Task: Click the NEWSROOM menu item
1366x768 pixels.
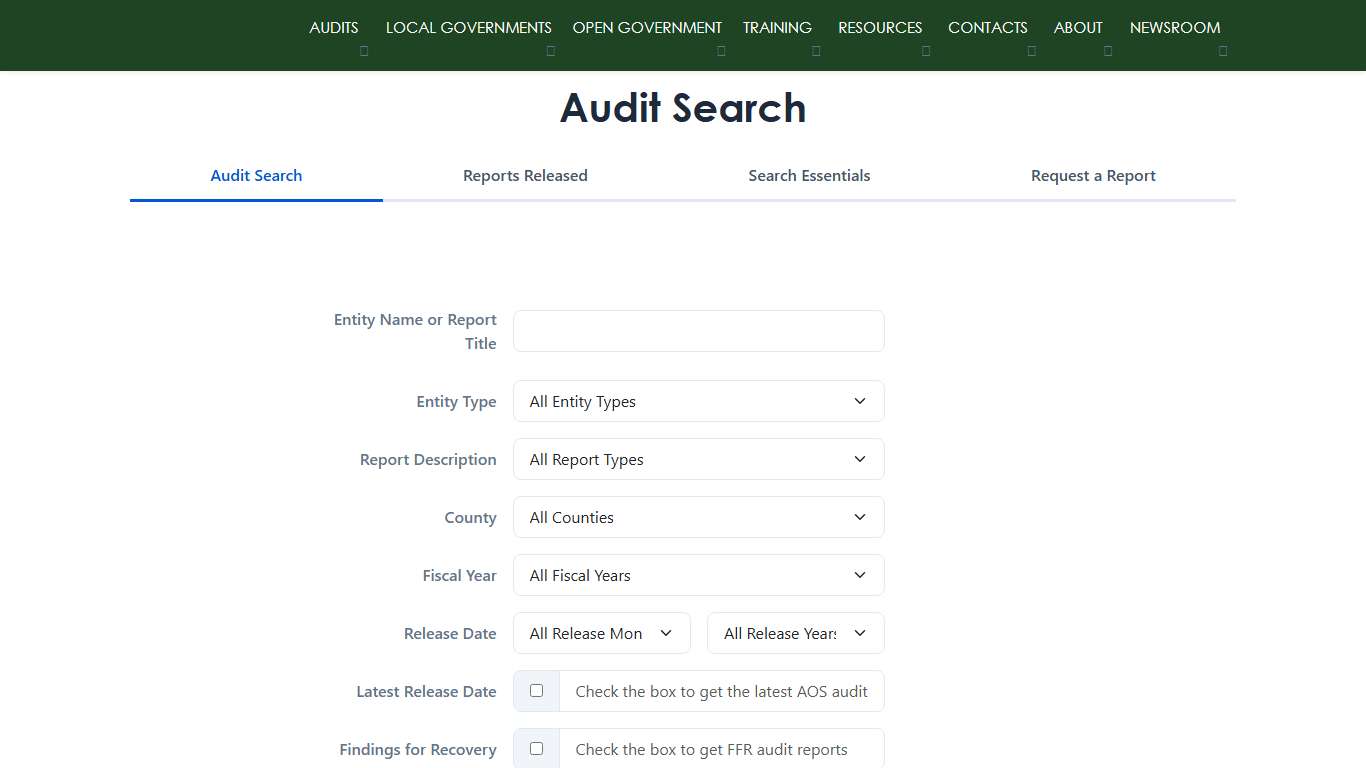Action: [1175, 28]
